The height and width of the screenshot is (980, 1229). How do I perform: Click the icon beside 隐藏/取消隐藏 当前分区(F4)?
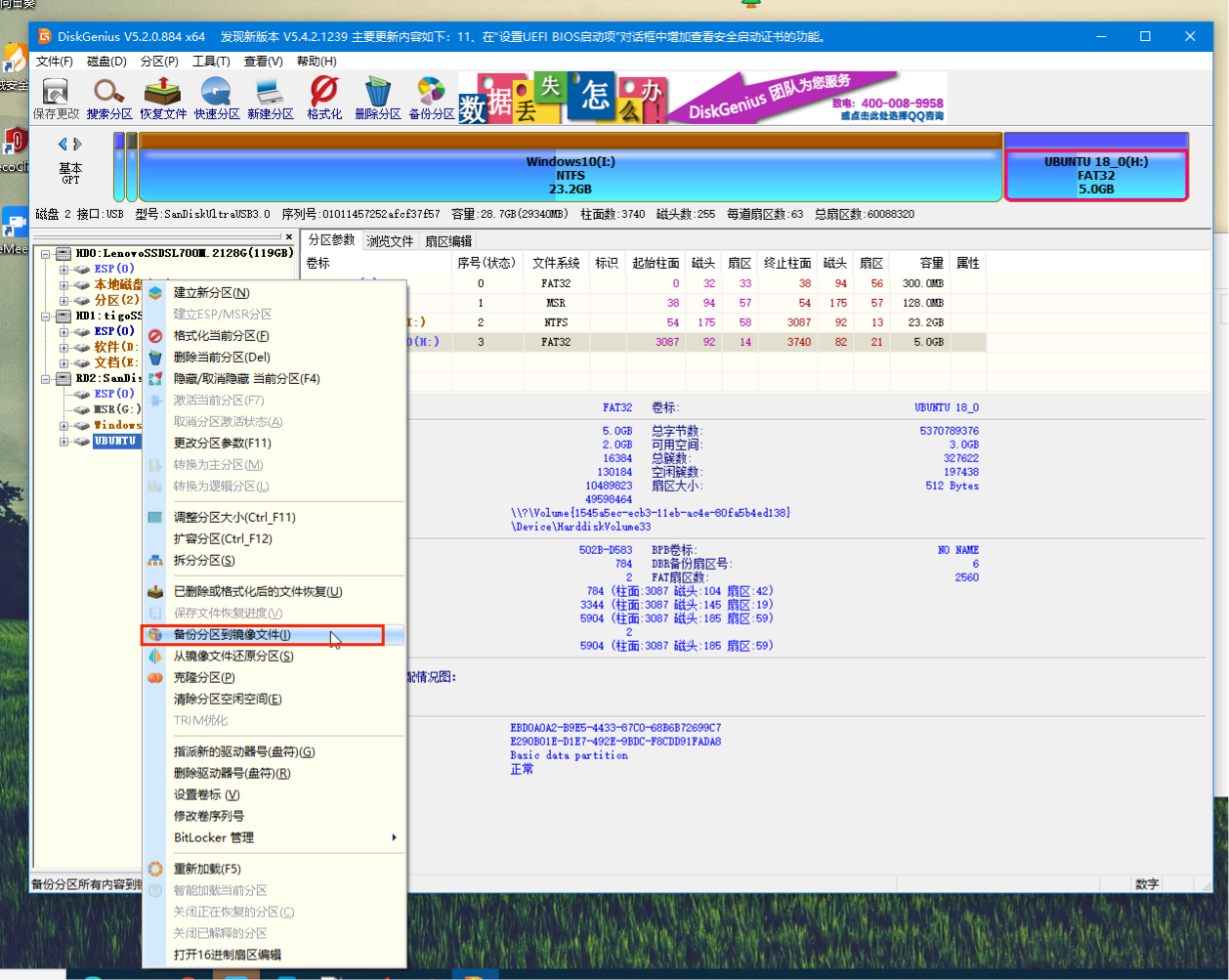154,378
